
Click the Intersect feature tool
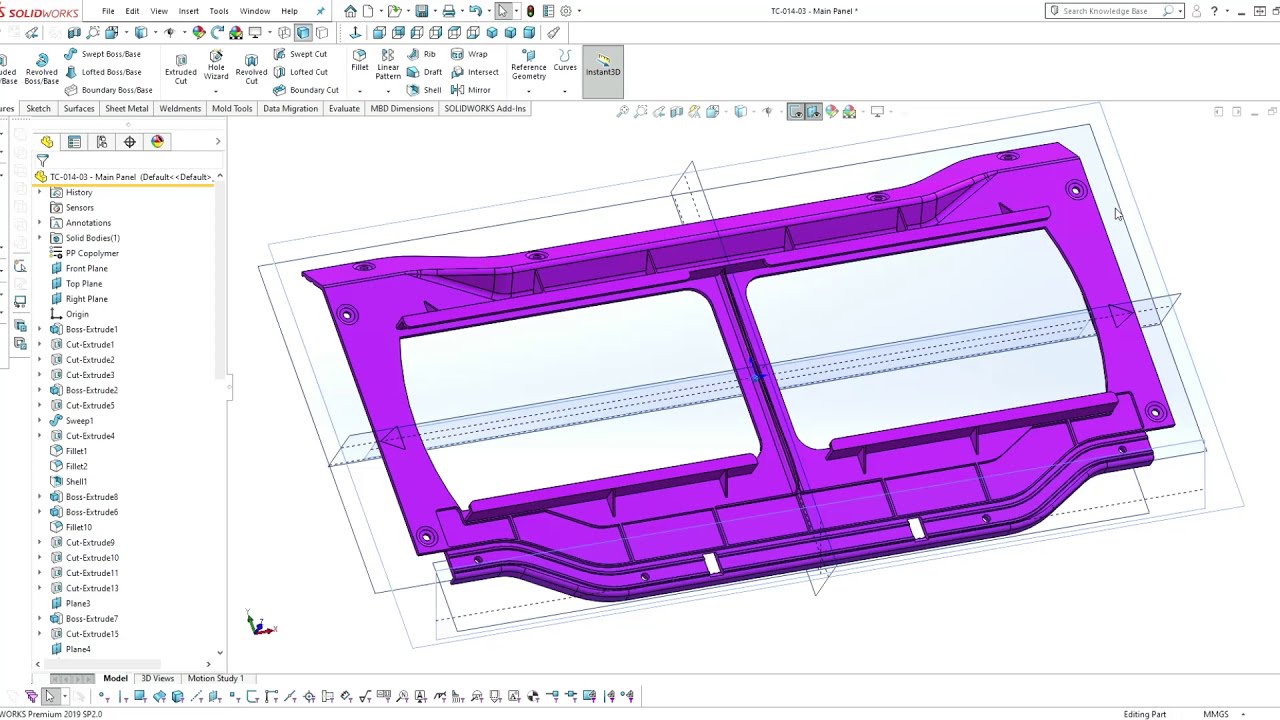click(475, 72)
